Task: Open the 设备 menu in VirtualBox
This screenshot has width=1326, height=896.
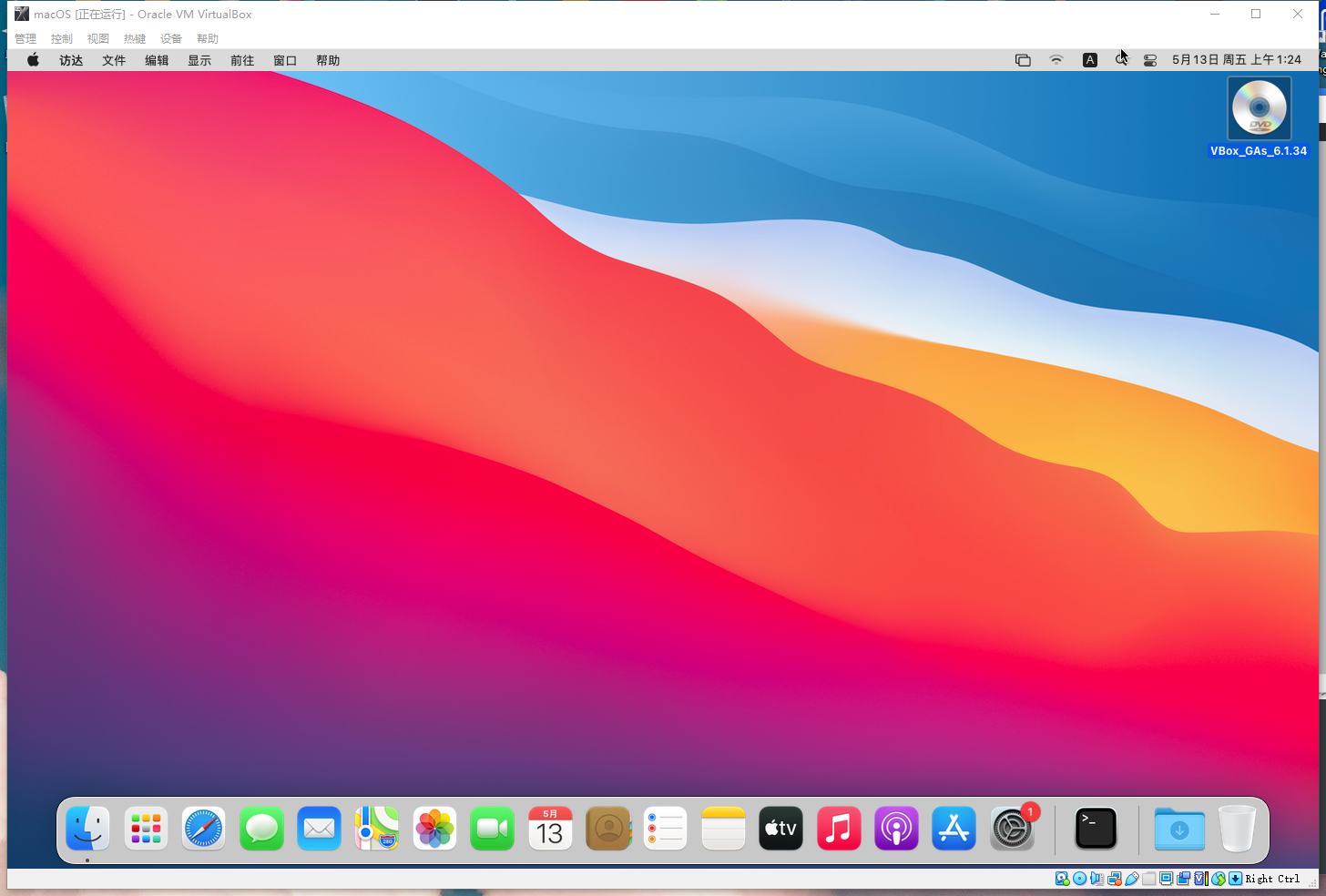Action: 170,38
